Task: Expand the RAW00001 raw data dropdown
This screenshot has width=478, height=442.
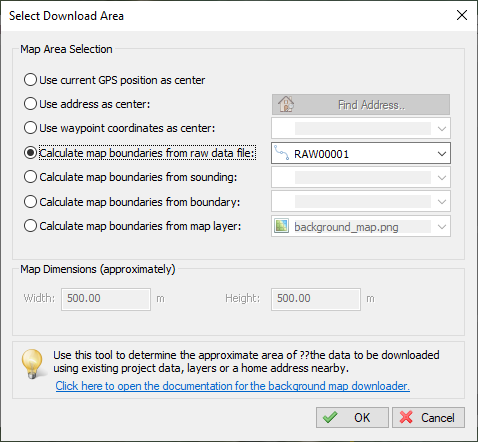Action: (361, 153)
